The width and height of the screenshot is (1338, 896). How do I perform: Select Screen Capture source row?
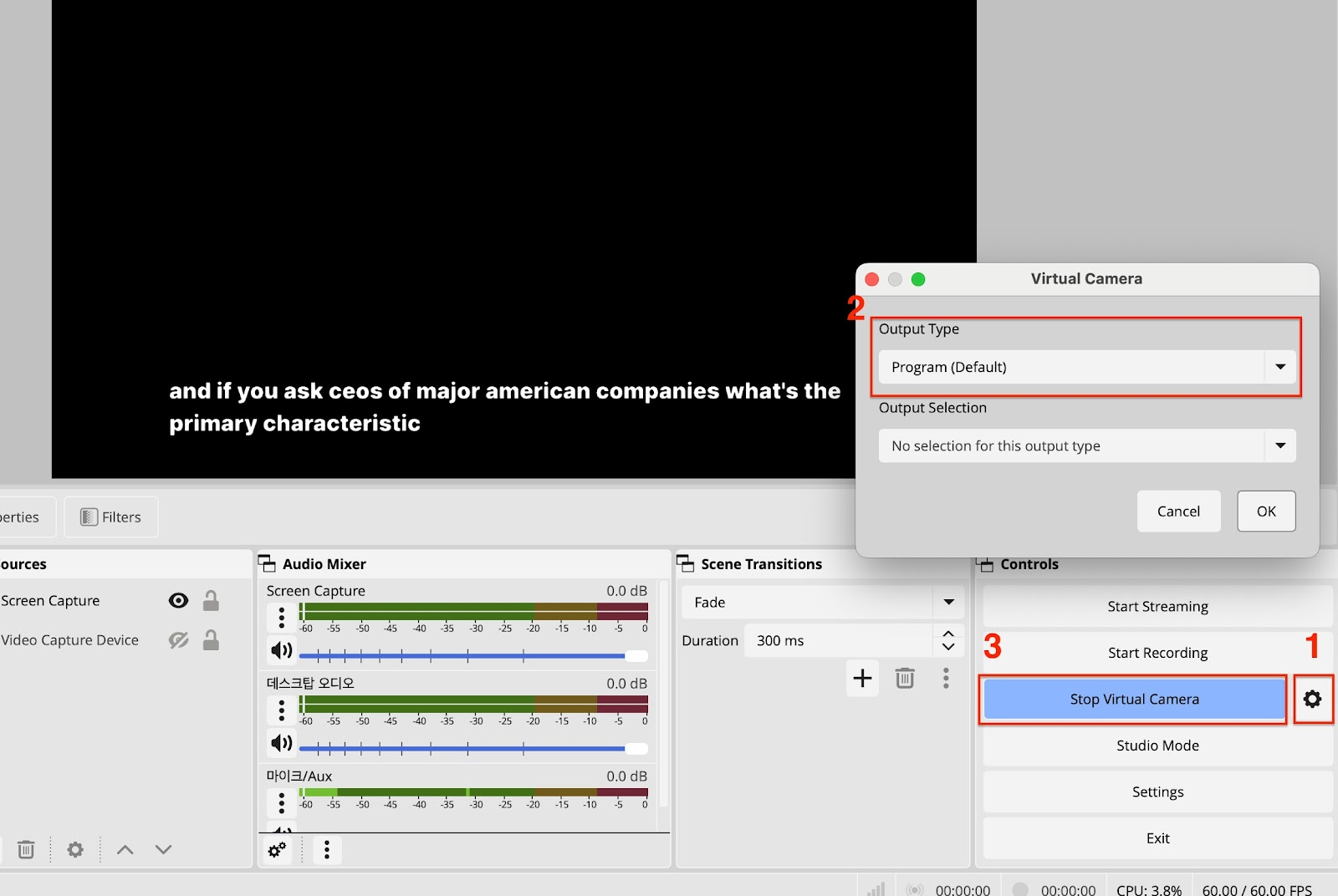[125, 601]
